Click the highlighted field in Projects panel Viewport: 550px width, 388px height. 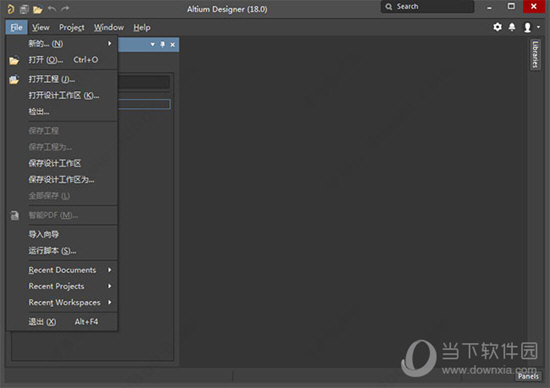(x=144, y=104)
